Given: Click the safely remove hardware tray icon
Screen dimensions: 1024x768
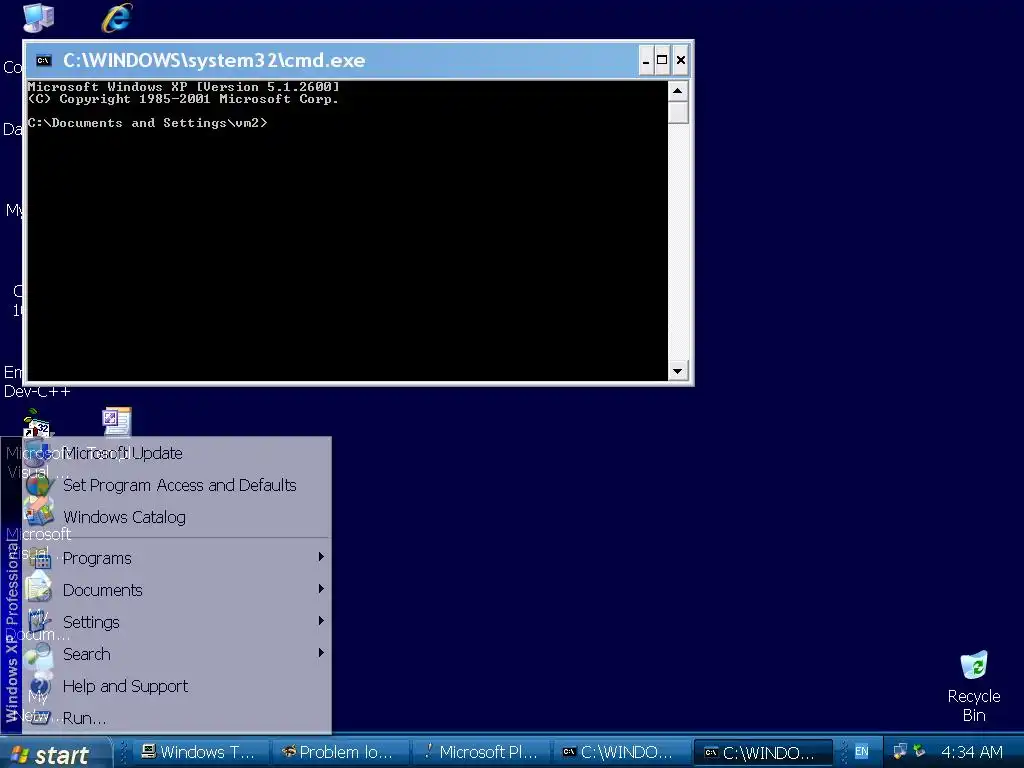Looking at the screenshot, I should point(920,751).
